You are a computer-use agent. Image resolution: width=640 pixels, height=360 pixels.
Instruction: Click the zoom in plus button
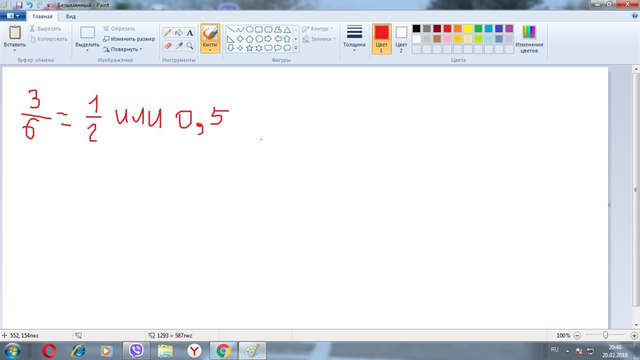pos(634,336)
